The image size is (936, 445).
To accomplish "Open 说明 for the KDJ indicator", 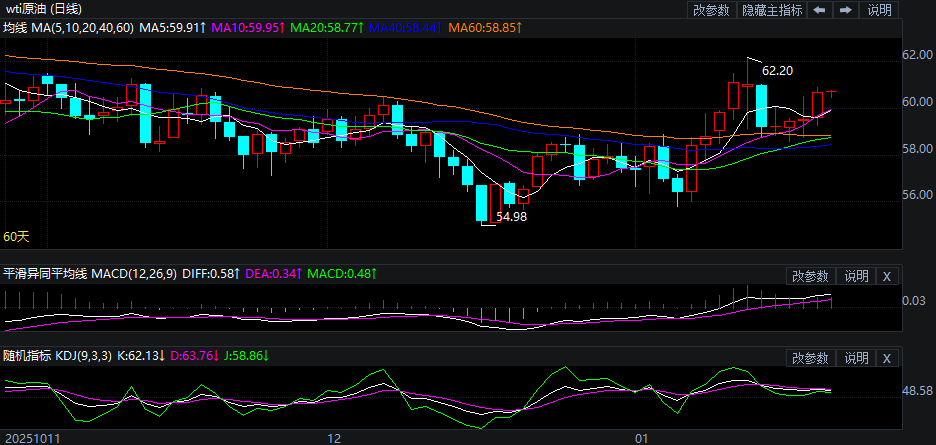I will (x=856, y=358).
